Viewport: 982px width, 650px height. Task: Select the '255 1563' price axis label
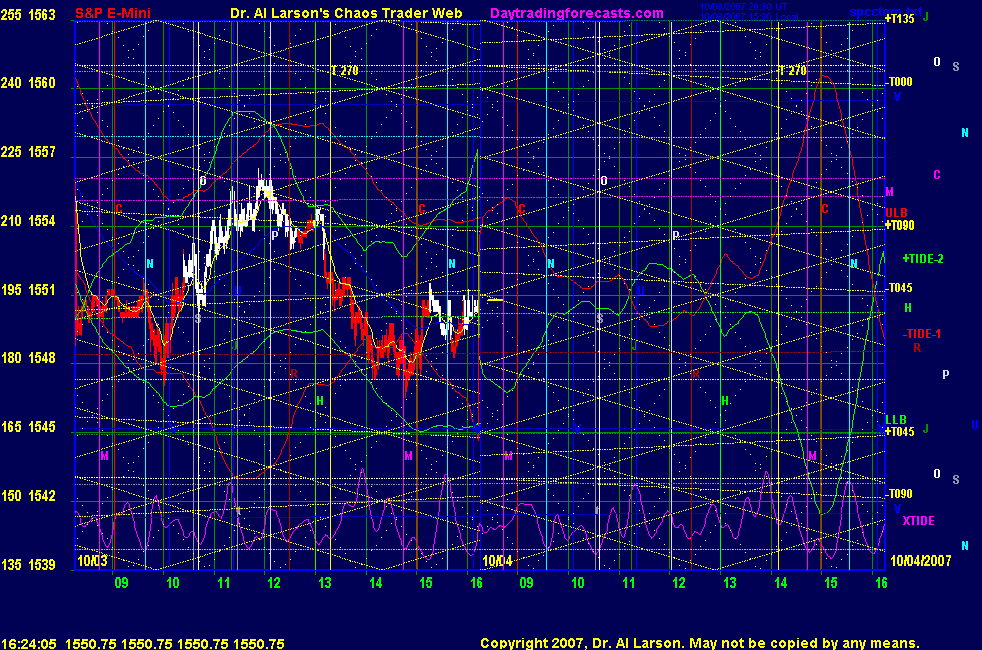28,15
